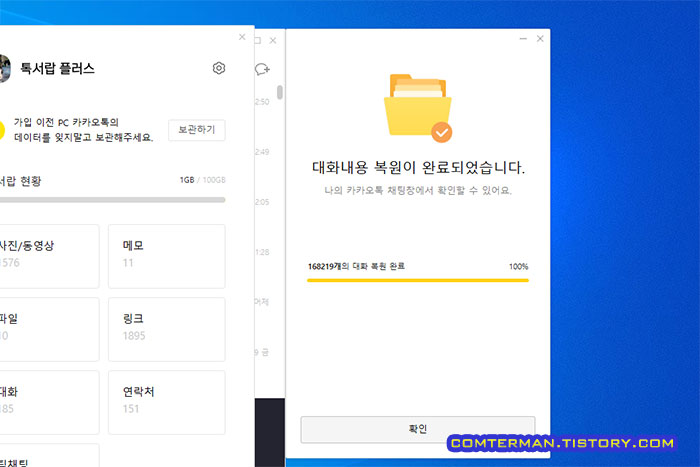Click the profile picture next to 톡서랍 플러스
Screen dimensions: 700x467
[4, 68]
